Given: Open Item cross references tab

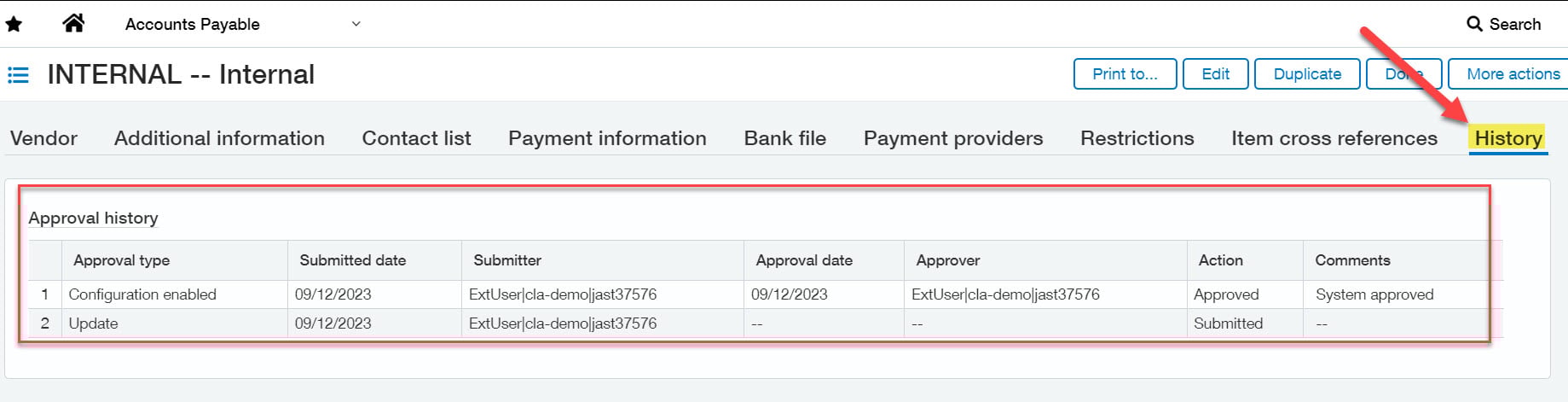Looking at the screenshot, I should 1334,138.
